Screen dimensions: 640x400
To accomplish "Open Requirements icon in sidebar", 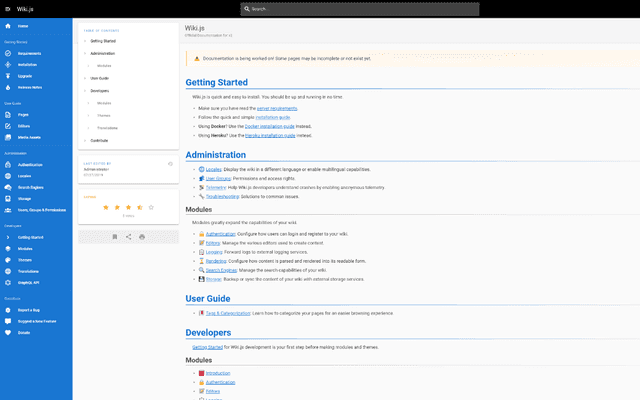I will pyautogui.click(x=8, y=53).
